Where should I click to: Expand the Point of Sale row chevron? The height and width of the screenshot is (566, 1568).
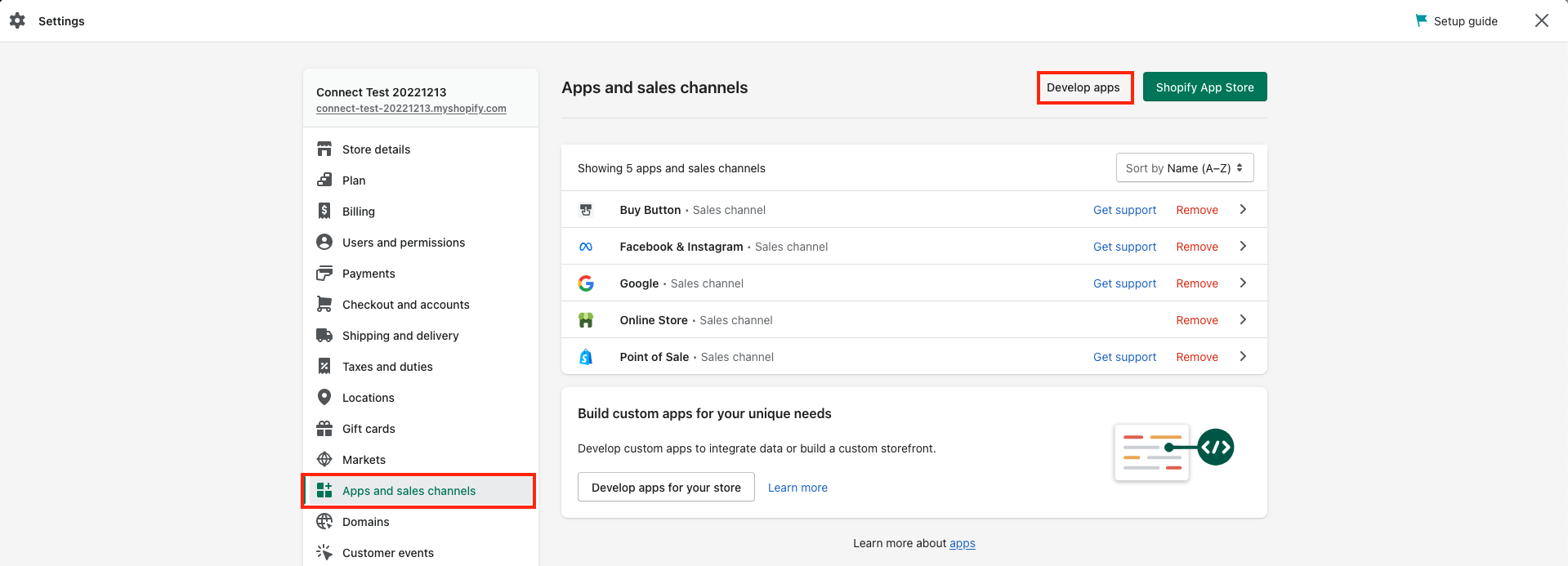pyautogui.click(x=1243, y=356)
